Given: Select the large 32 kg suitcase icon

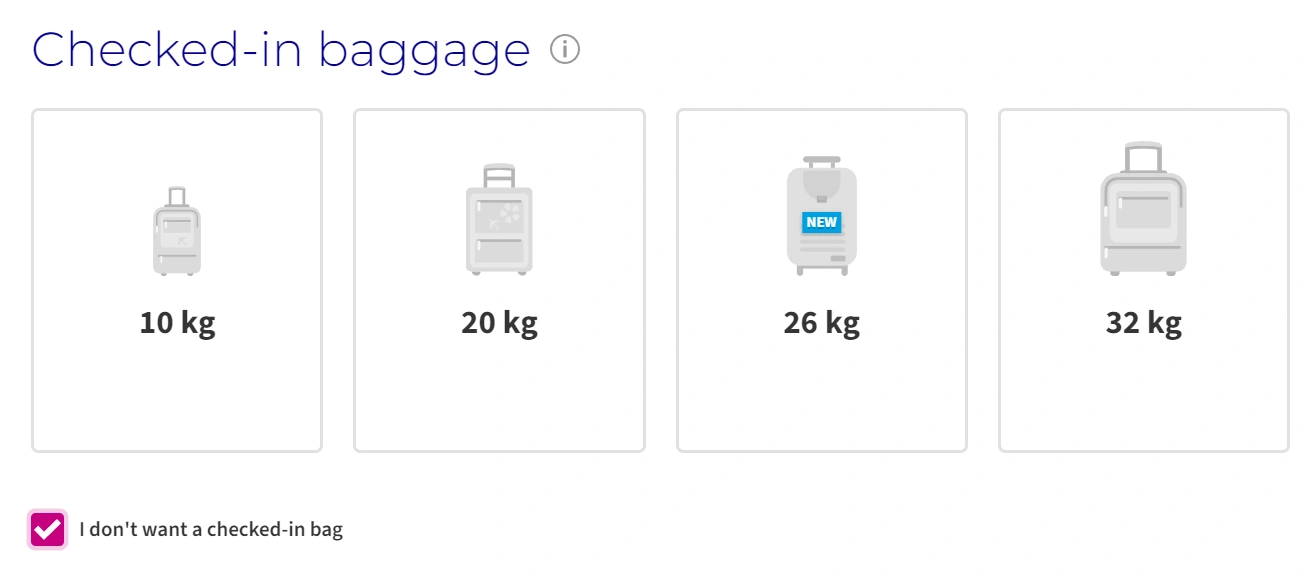Looking at the screenshot, I should pos(1143,208).
